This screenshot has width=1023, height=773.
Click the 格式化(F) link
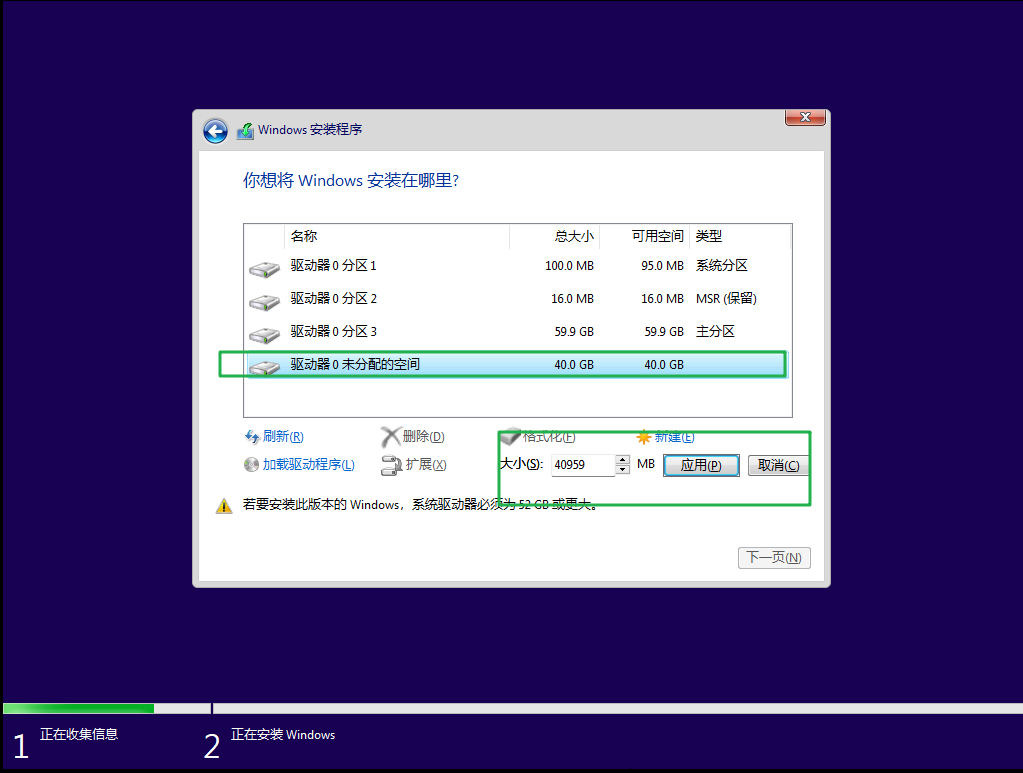pyautogui.click(x=549, y=436)
